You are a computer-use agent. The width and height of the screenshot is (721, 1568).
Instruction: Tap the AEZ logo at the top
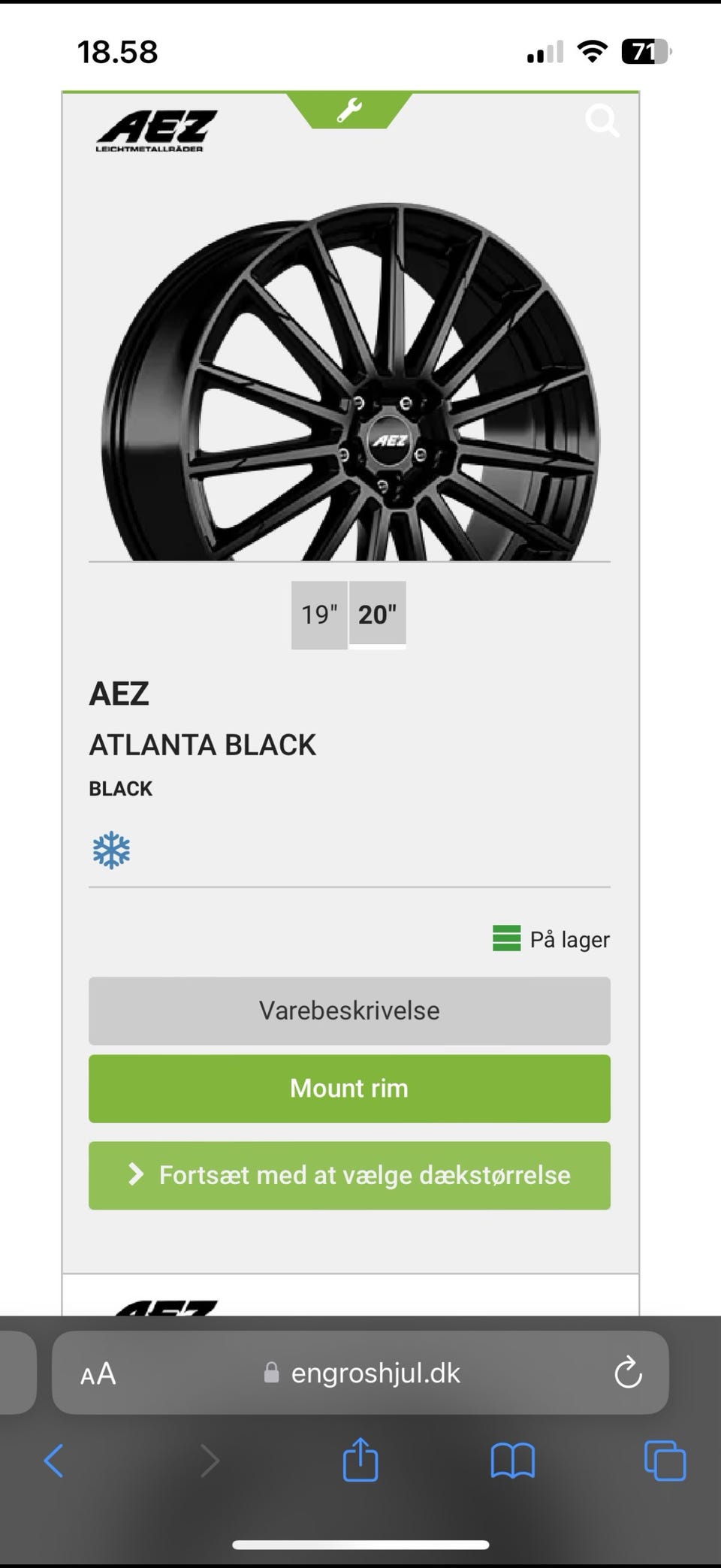156,131
